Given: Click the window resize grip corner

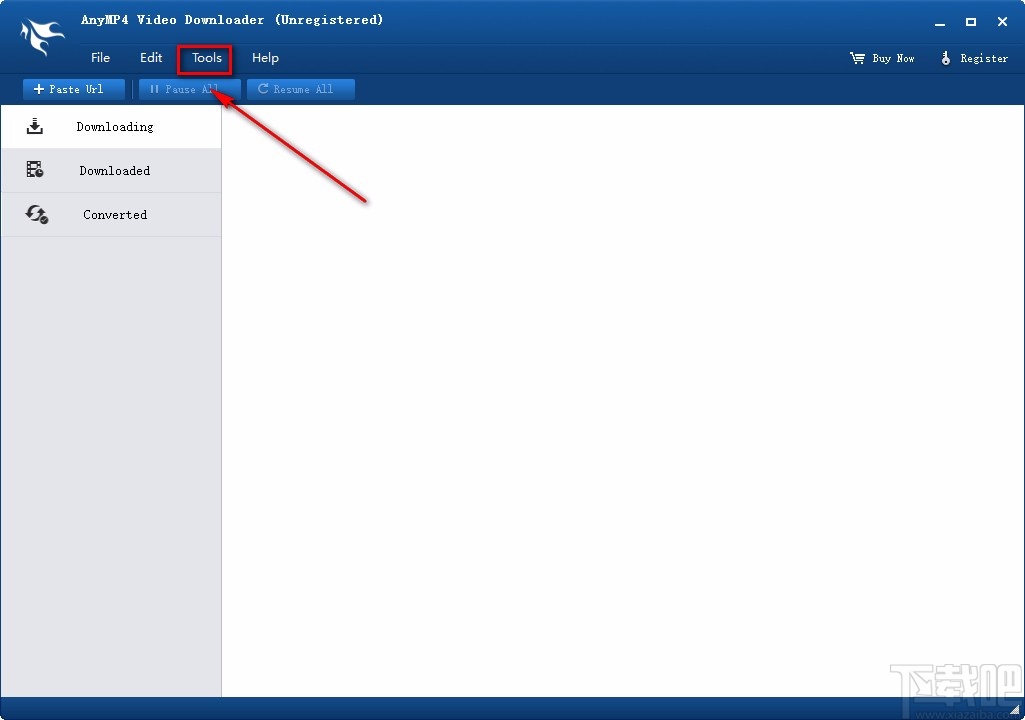Looking at the screenshot, I should [1015, 710].
